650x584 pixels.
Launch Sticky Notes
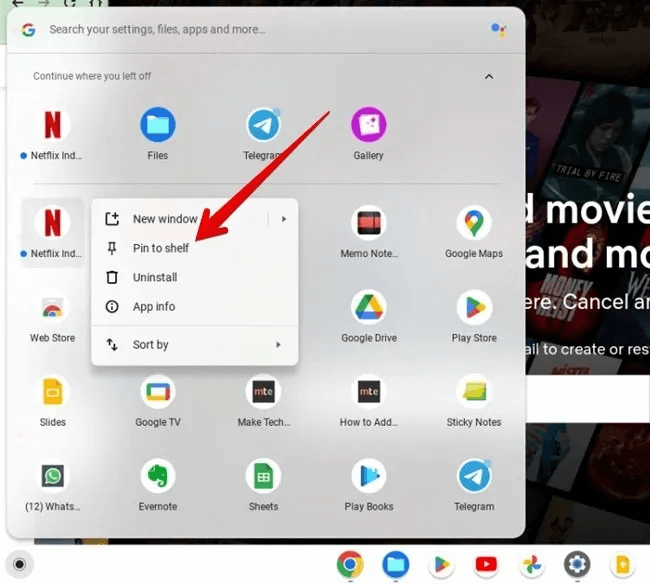pyautogui.click(x=474, y=401)
